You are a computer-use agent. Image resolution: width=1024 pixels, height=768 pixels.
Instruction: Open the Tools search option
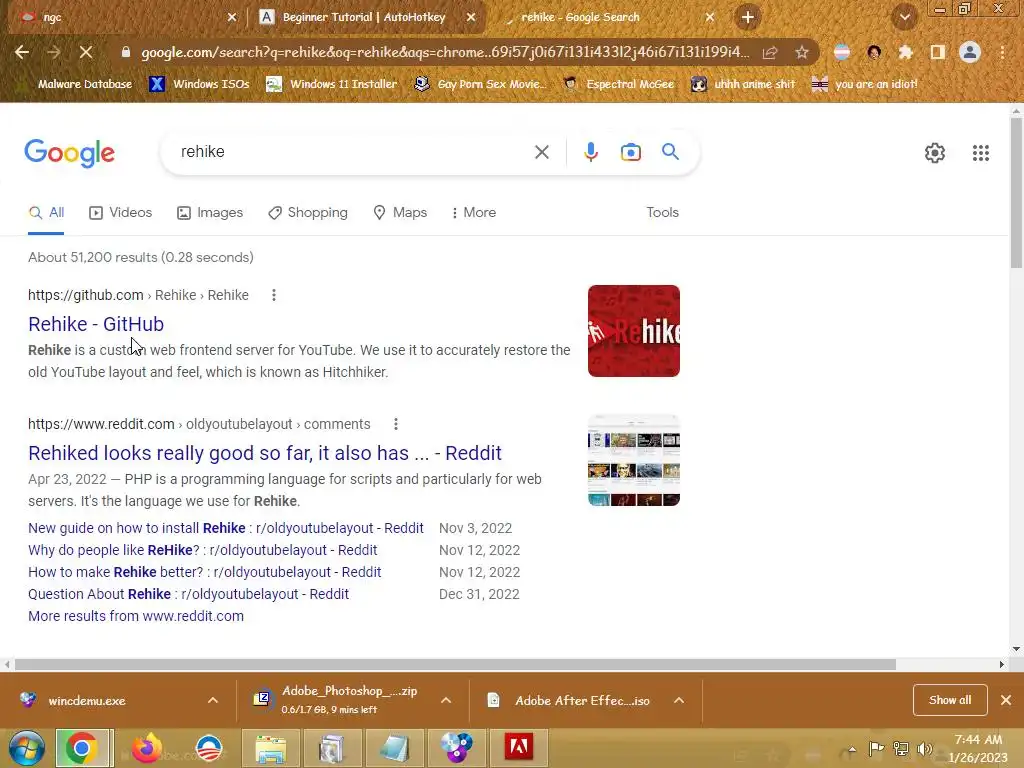[662, 212]
